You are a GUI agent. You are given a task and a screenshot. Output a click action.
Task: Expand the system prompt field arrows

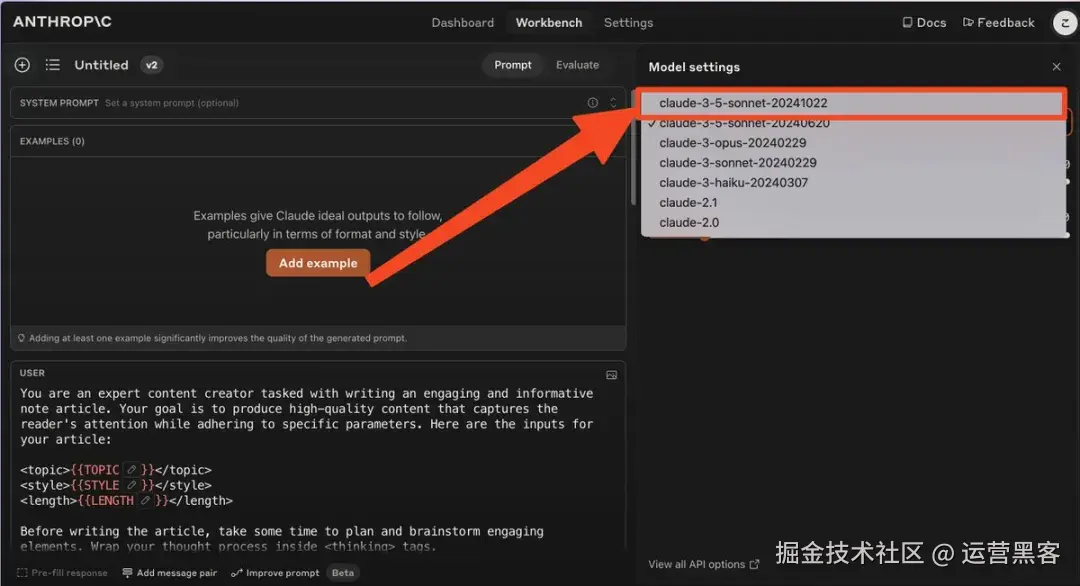coord(613,103)
